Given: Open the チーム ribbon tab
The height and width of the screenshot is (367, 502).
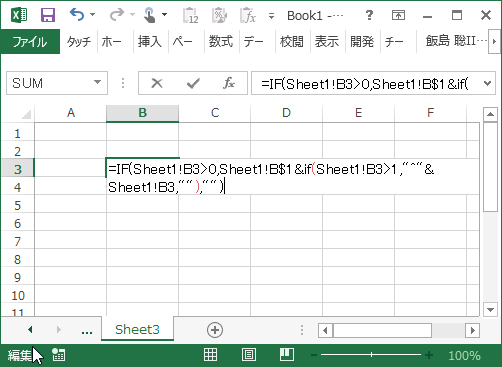Looking at the screenshot, I should (x=394, y=41).
